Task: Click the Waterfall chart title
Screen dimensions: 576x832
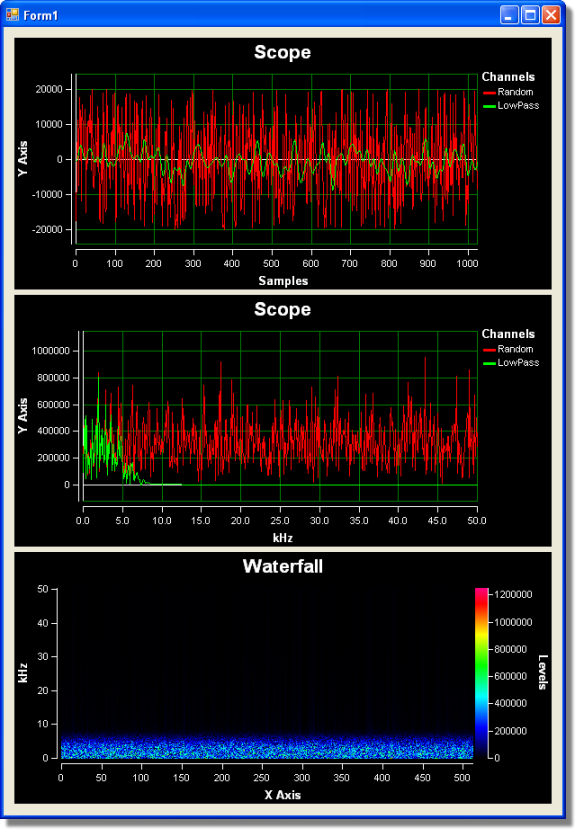Action: click(283, 566)
